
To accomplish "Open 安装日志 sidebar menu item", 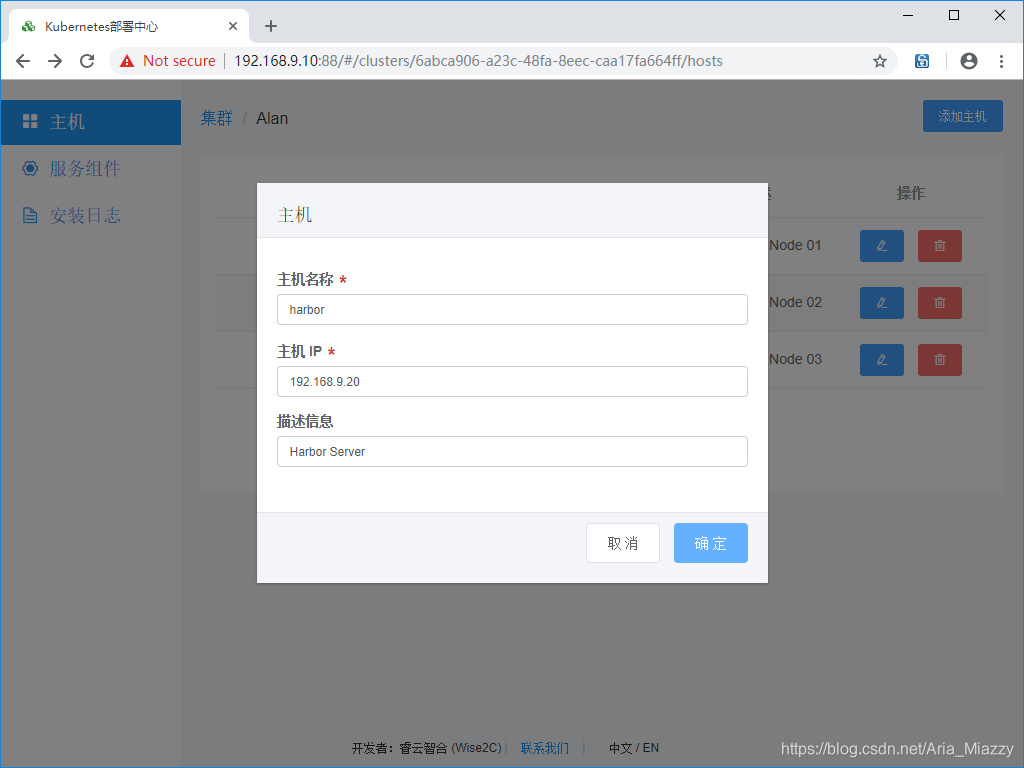I will click(91, 216).
